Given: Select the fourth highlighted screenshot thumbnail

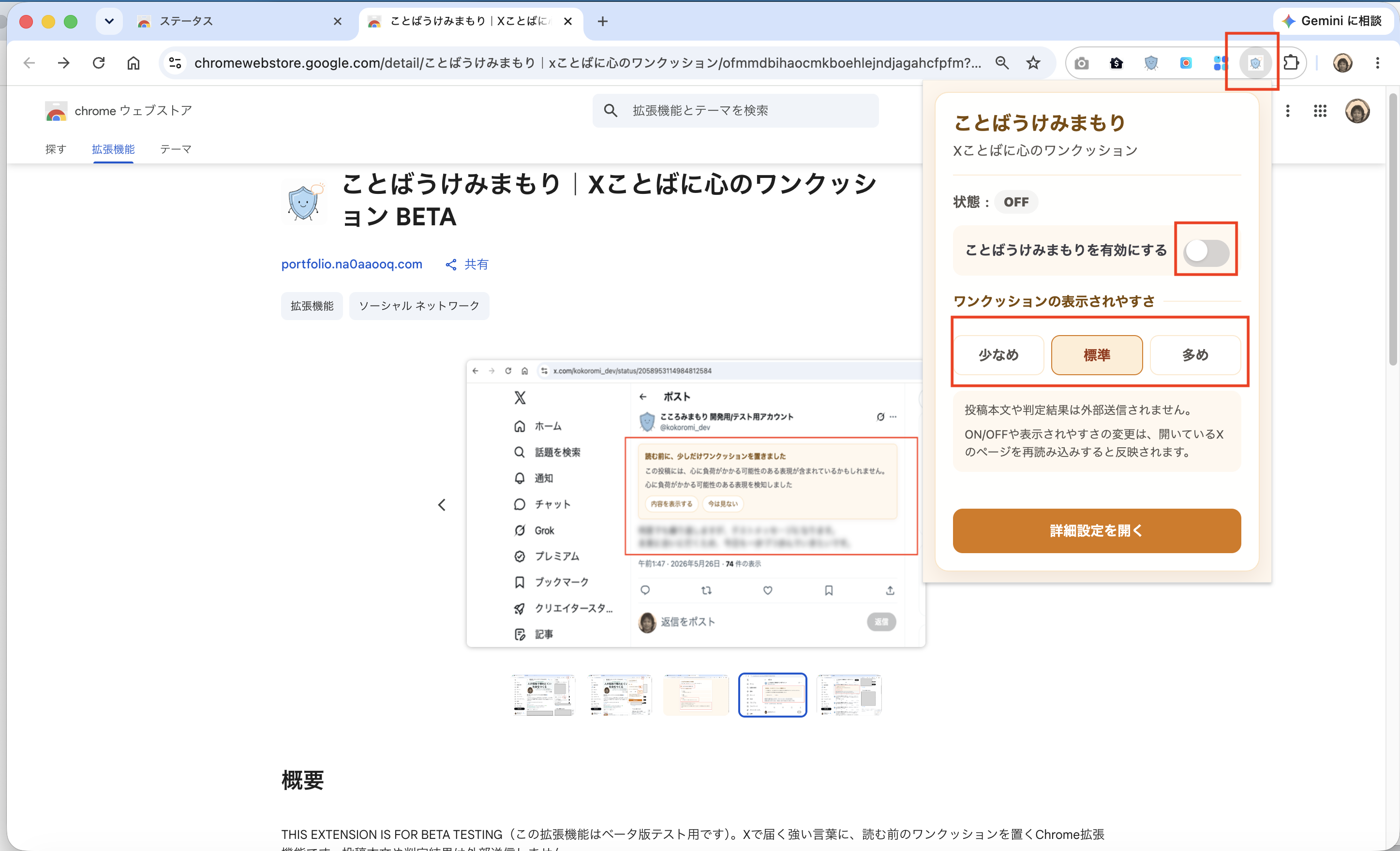Looking at the screenshot, I should 773,695.
